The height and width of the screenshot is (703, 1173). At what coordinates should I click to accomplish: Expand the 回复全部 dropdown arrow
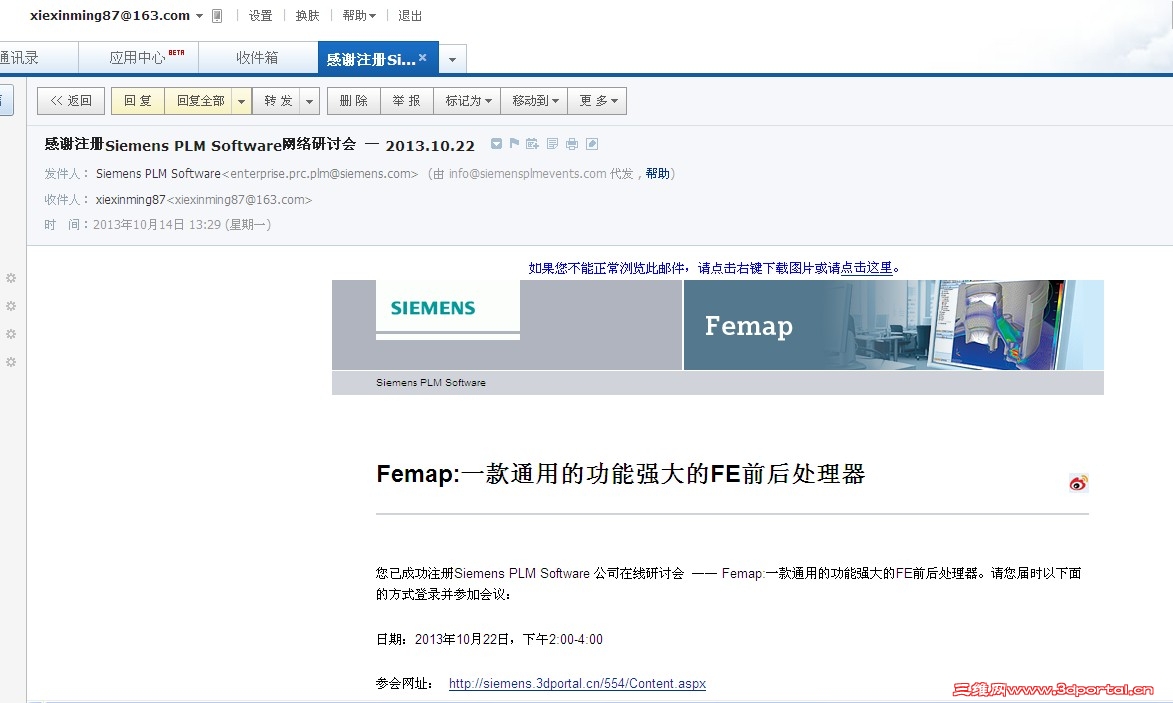(x=241, y=101)
